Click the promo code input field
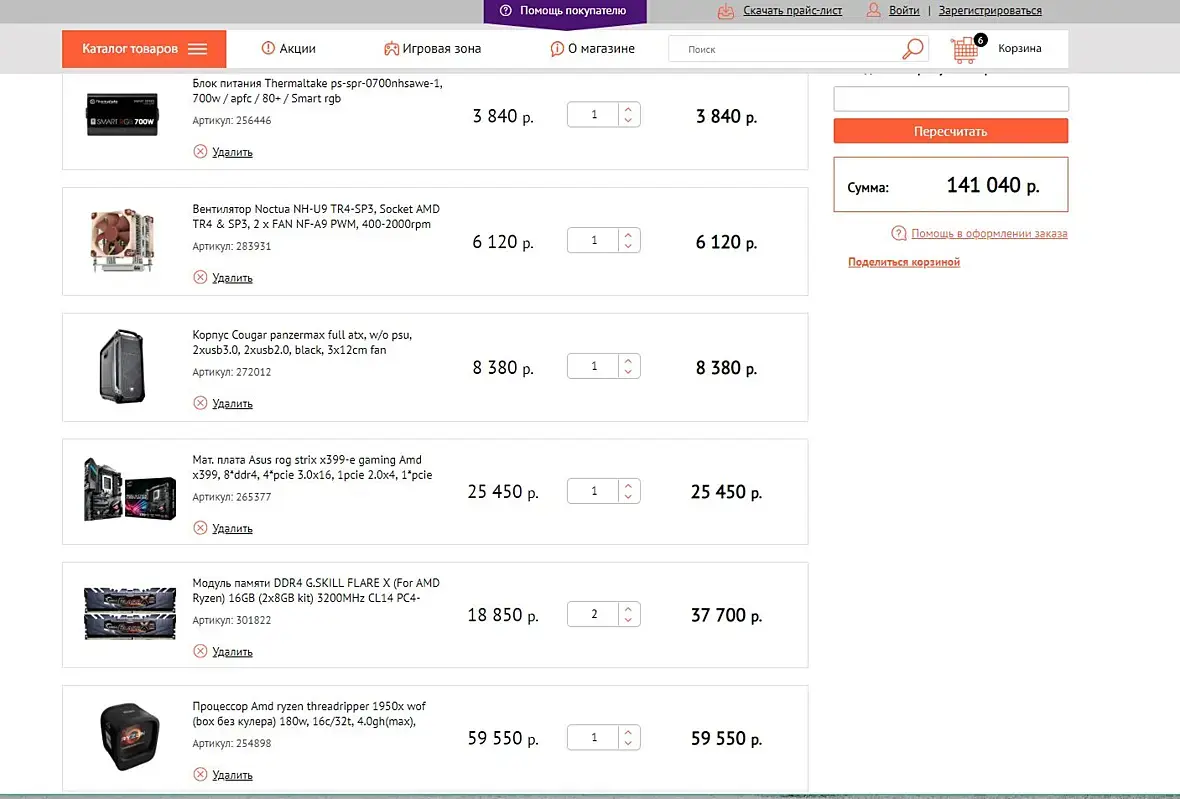 tap(950, 99)
